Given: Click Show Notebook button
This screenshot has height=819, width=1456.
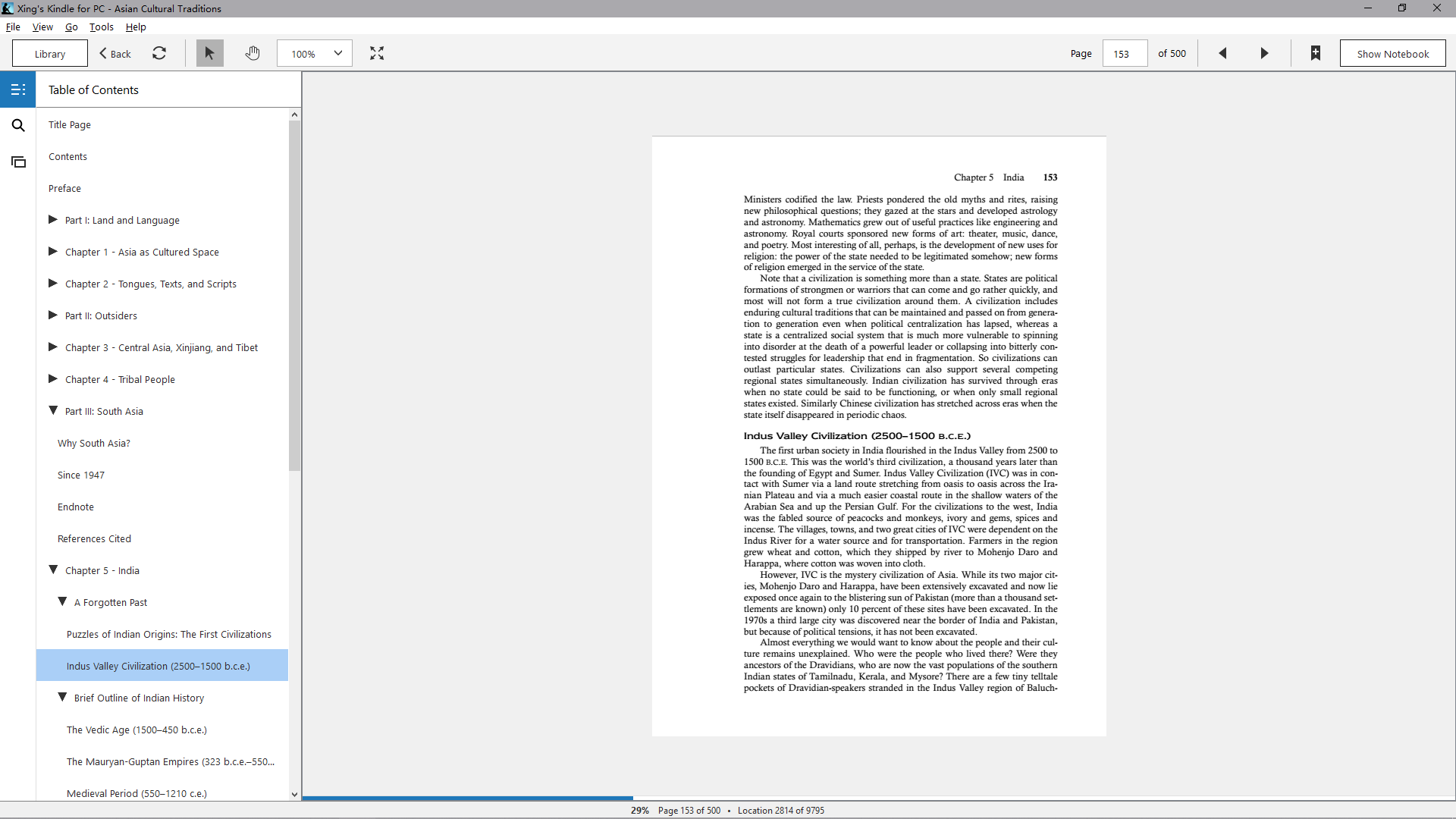Looking at the screenshot, I should coord(1392,54).
